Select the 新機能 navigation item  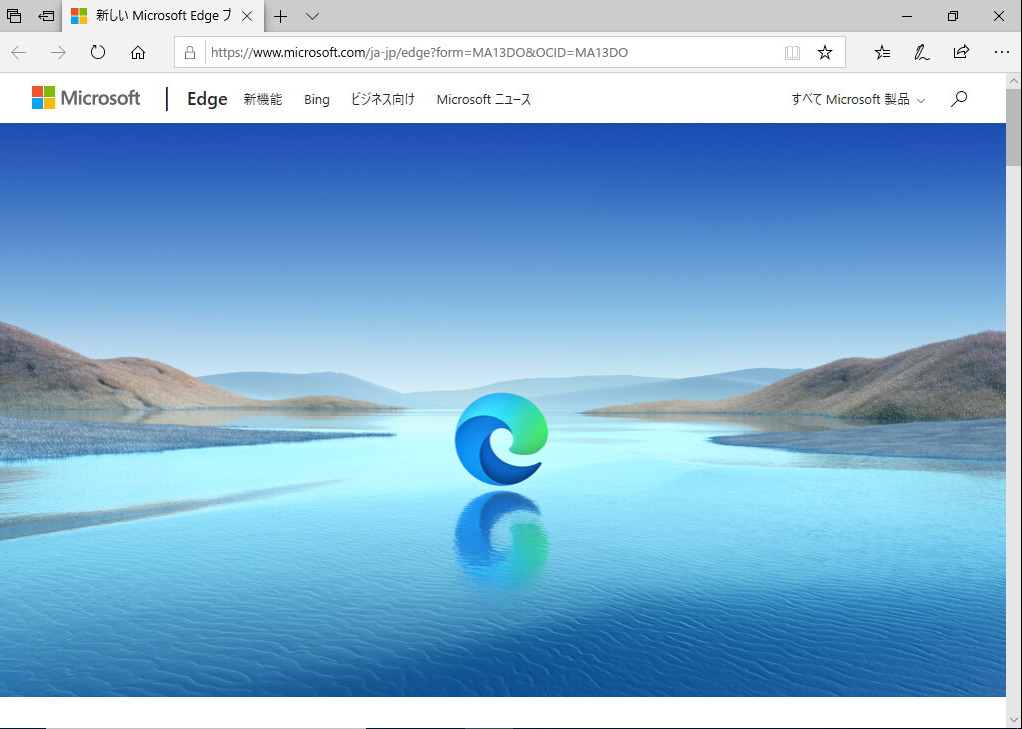tap(263, 99)
